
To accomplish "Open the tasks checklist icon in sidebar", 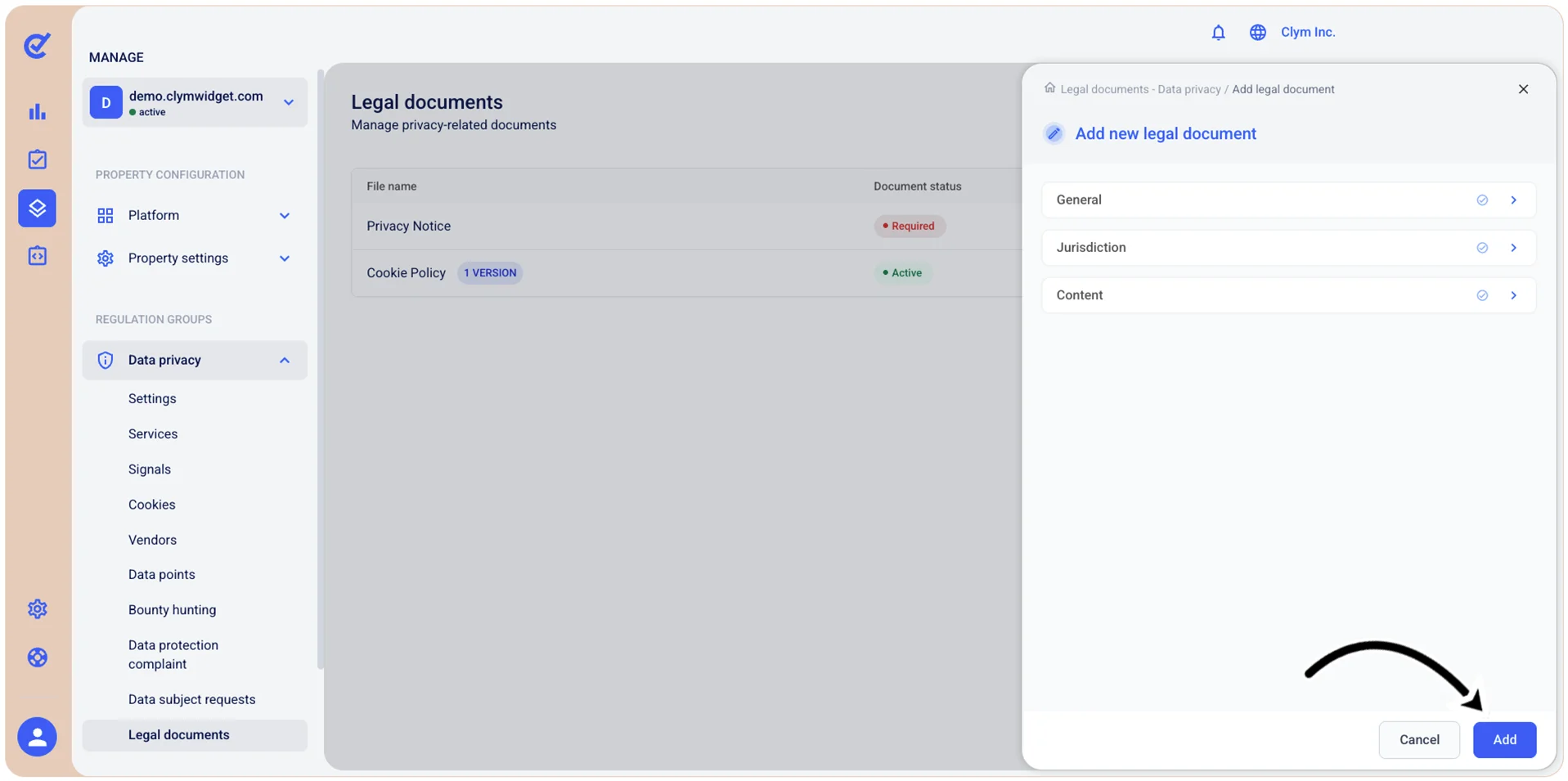I will click(37, 159).
